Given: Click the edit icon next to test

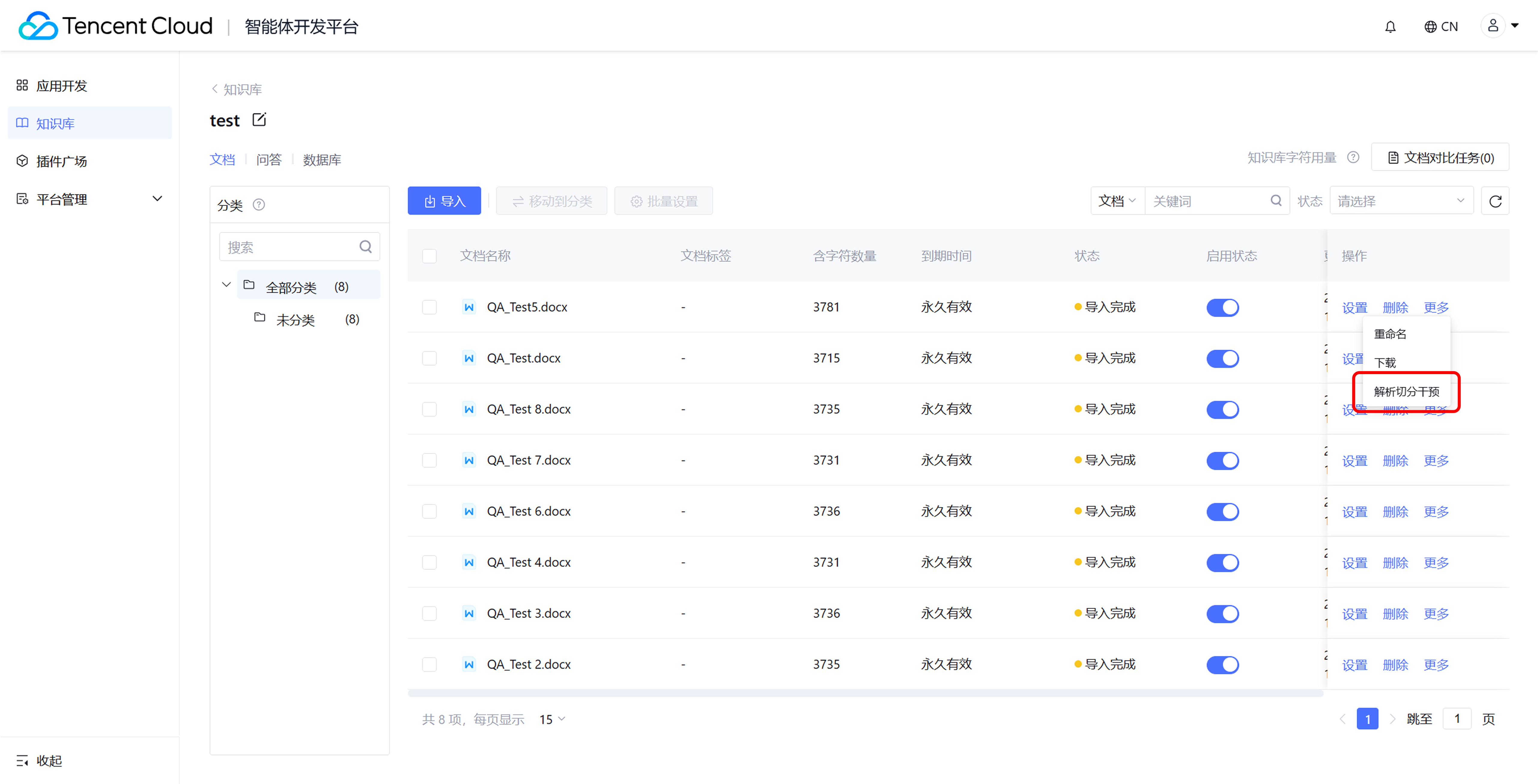Looking at the screenshot, I should click(259, 120).
